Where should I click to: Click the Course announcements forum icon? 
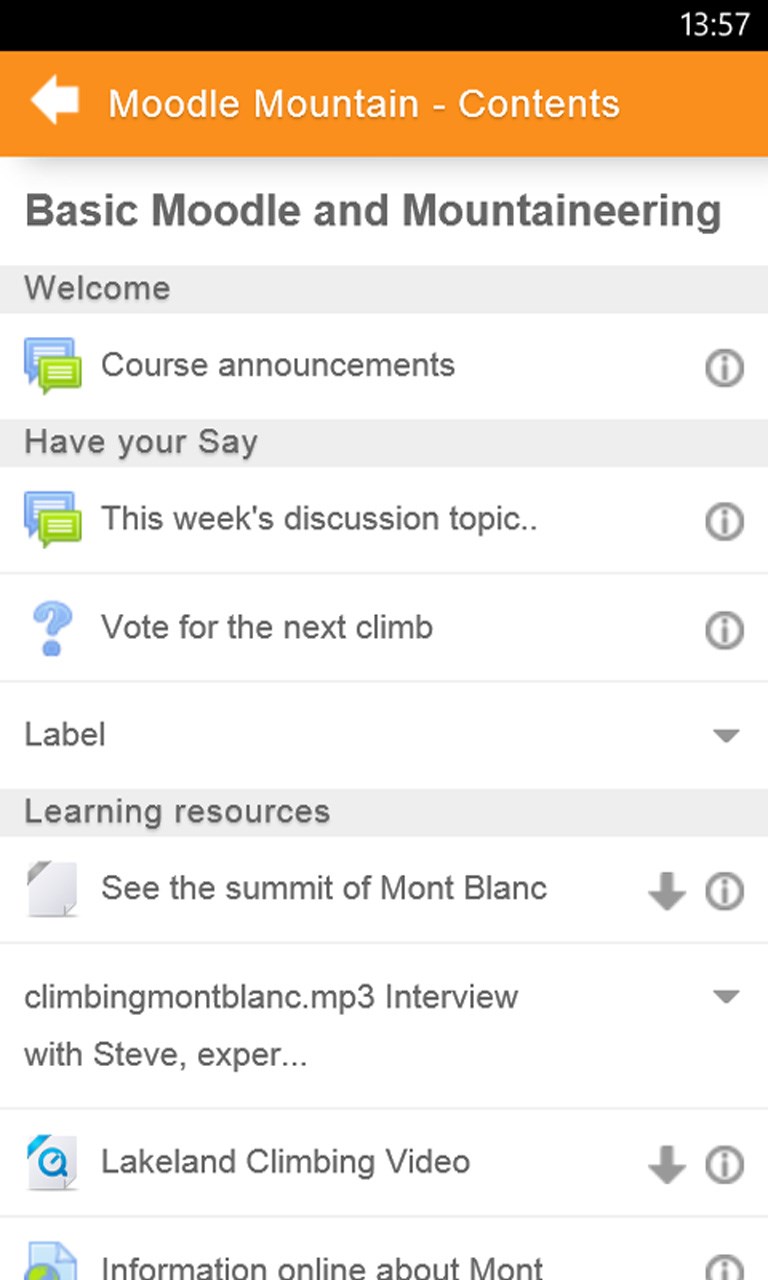(x=52, y=366)
